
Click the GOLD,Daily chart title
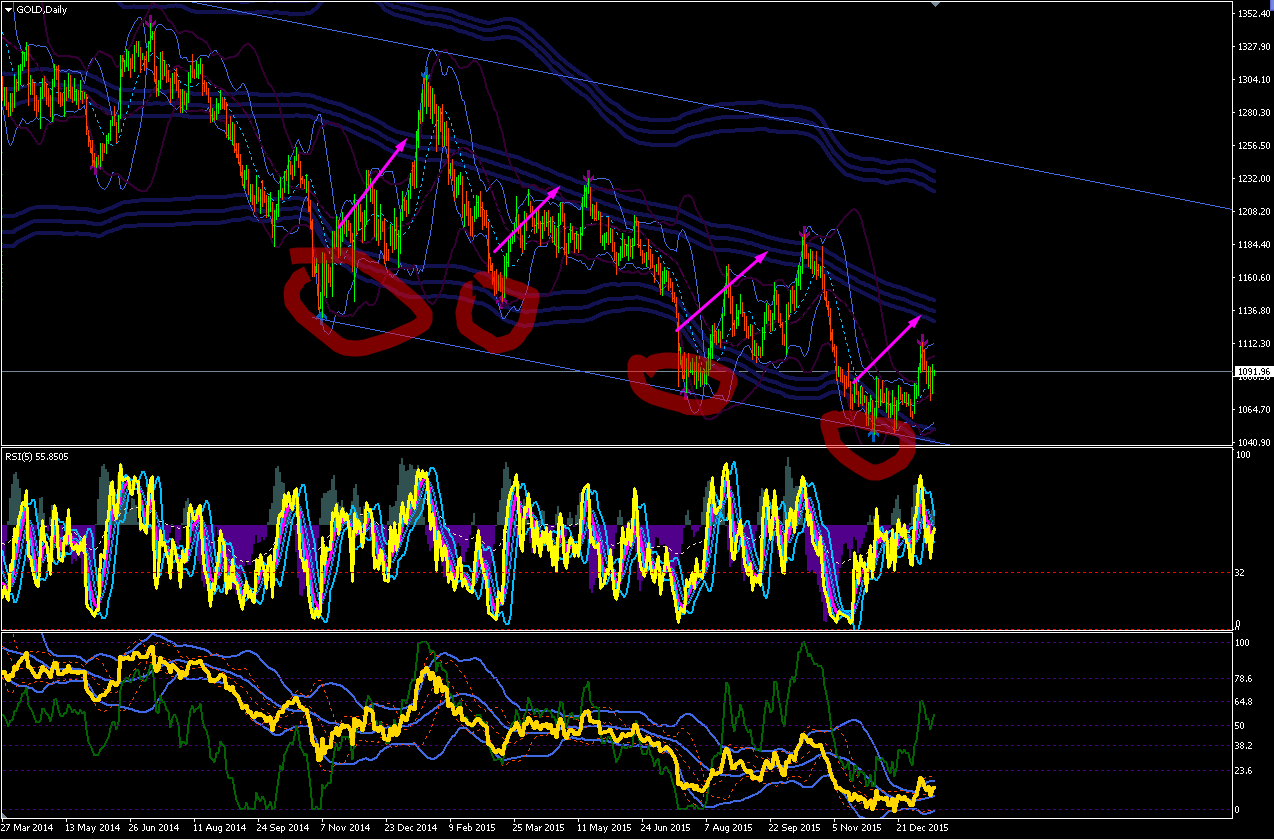[42, 9]
